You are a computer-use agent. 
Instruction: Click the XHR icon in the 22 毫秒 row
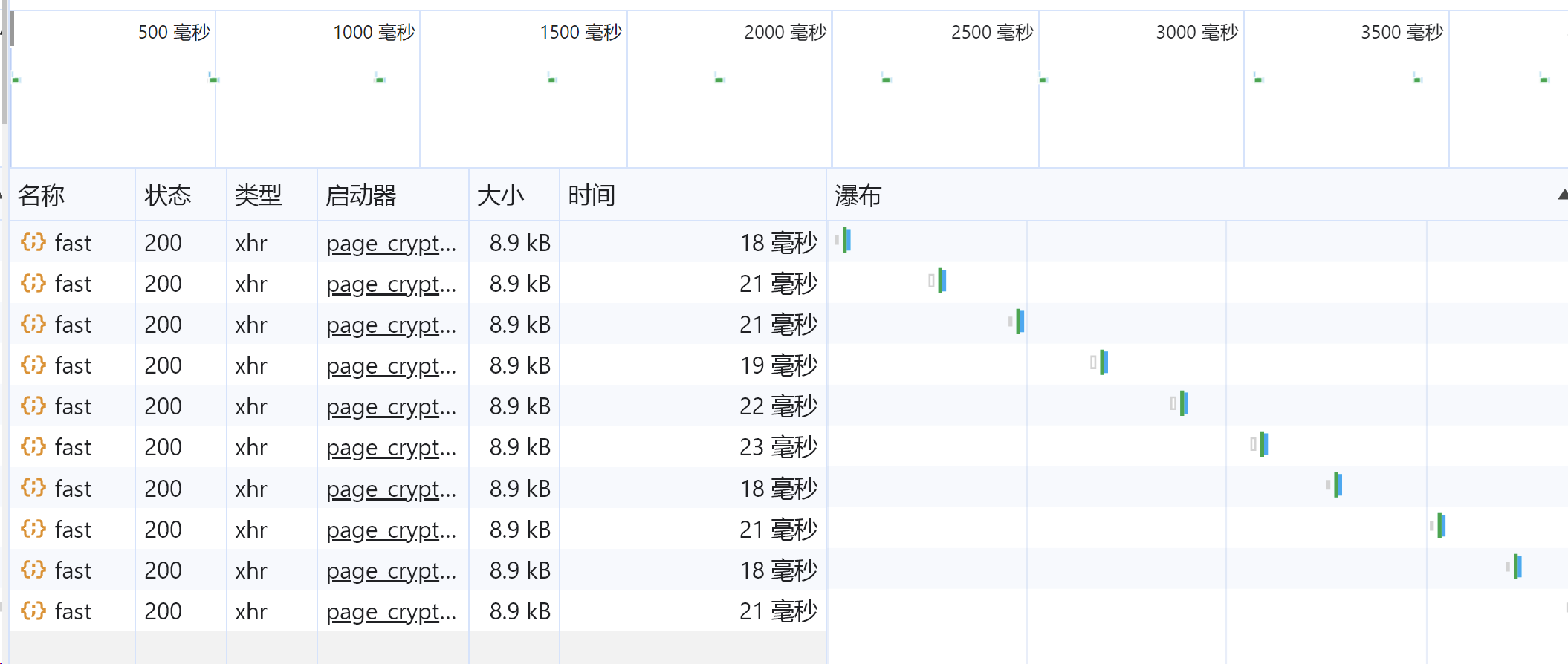coord(33,406)
